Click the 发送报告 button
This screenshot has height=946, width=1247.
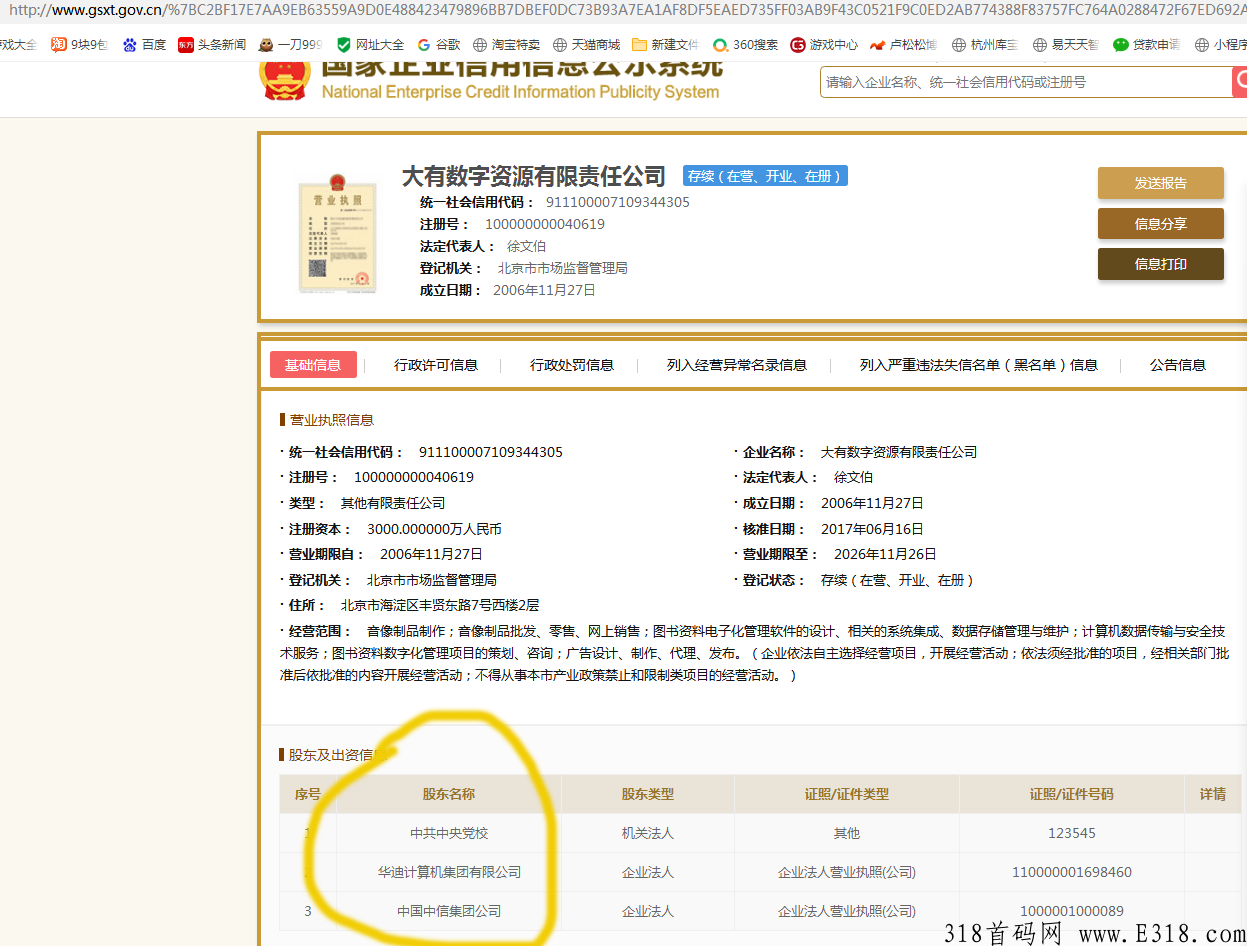pyautogui.click(x=1160, y=183)
